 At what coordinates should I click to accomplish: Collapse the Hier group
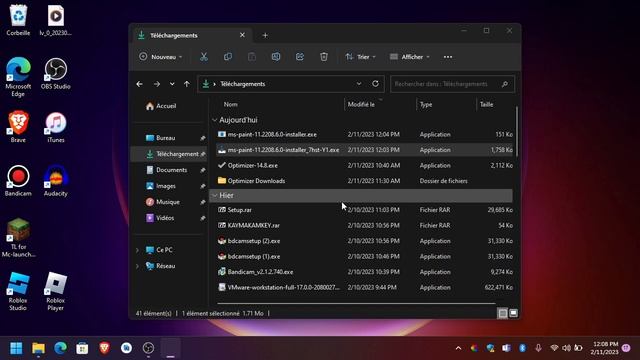point(215,196)
